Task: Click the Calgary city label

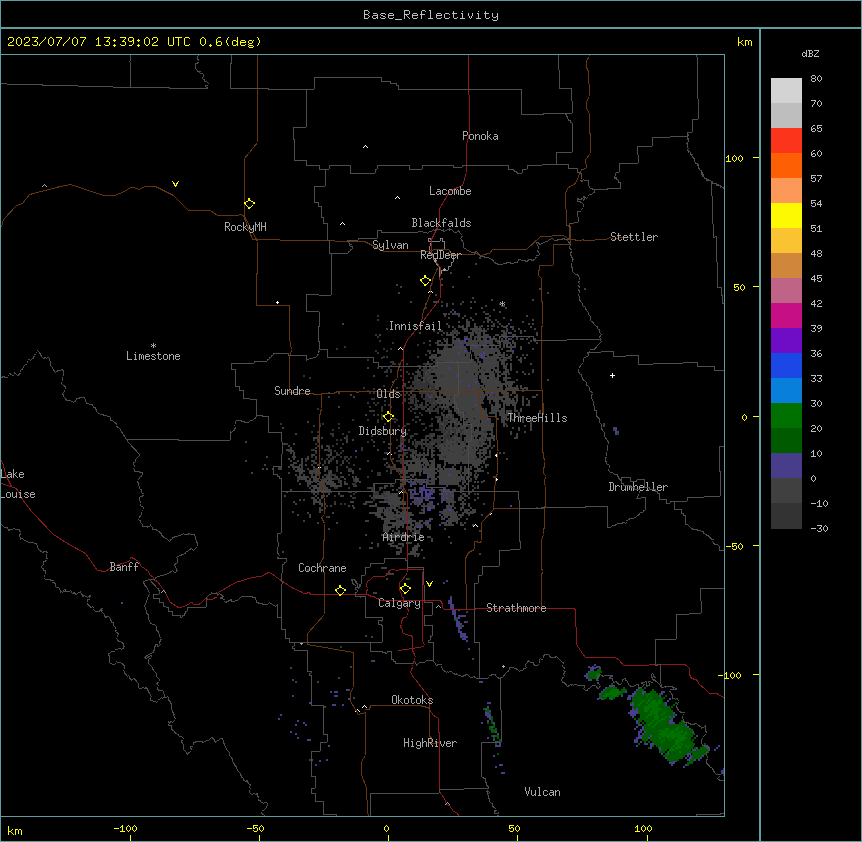Action: [399, 603]
